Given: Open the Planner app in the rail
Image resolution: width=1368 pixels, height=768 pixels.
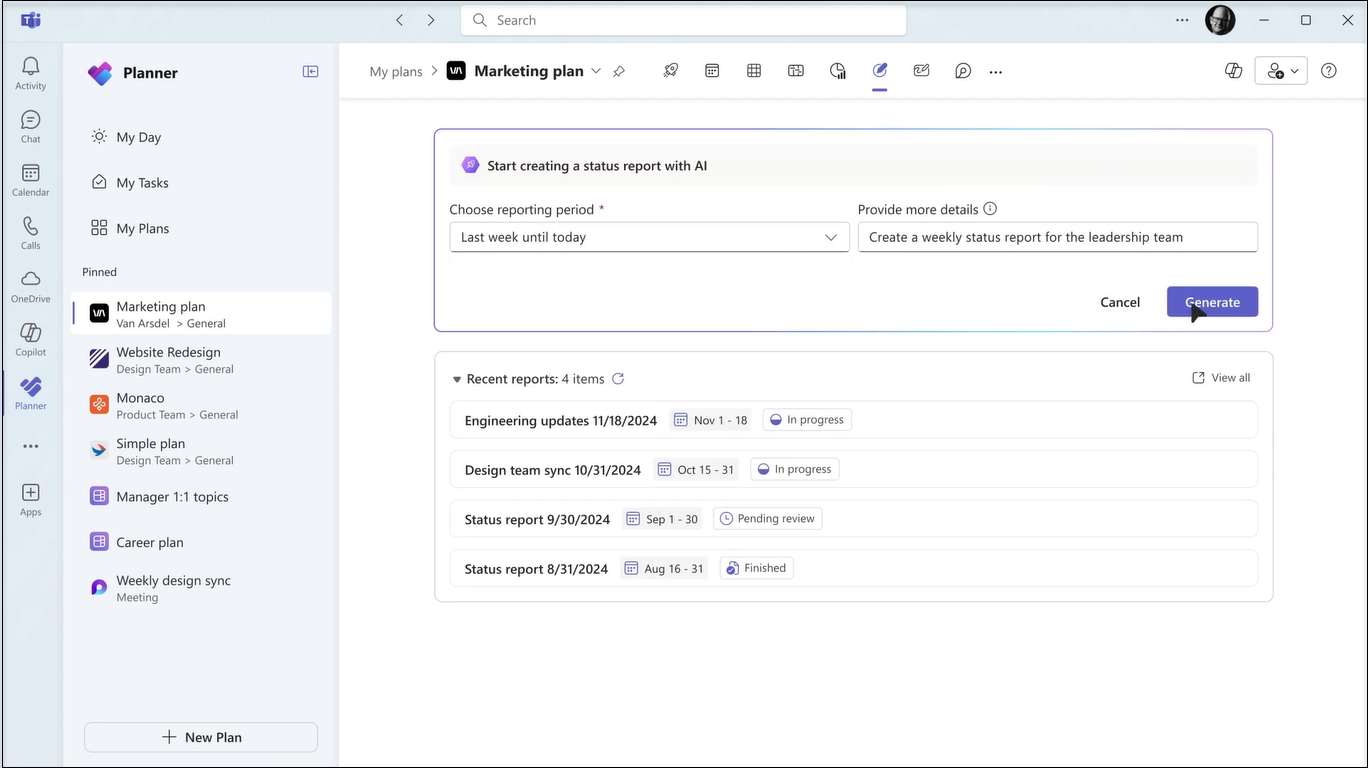Looking at the screenshot, I should click(31, 393).
